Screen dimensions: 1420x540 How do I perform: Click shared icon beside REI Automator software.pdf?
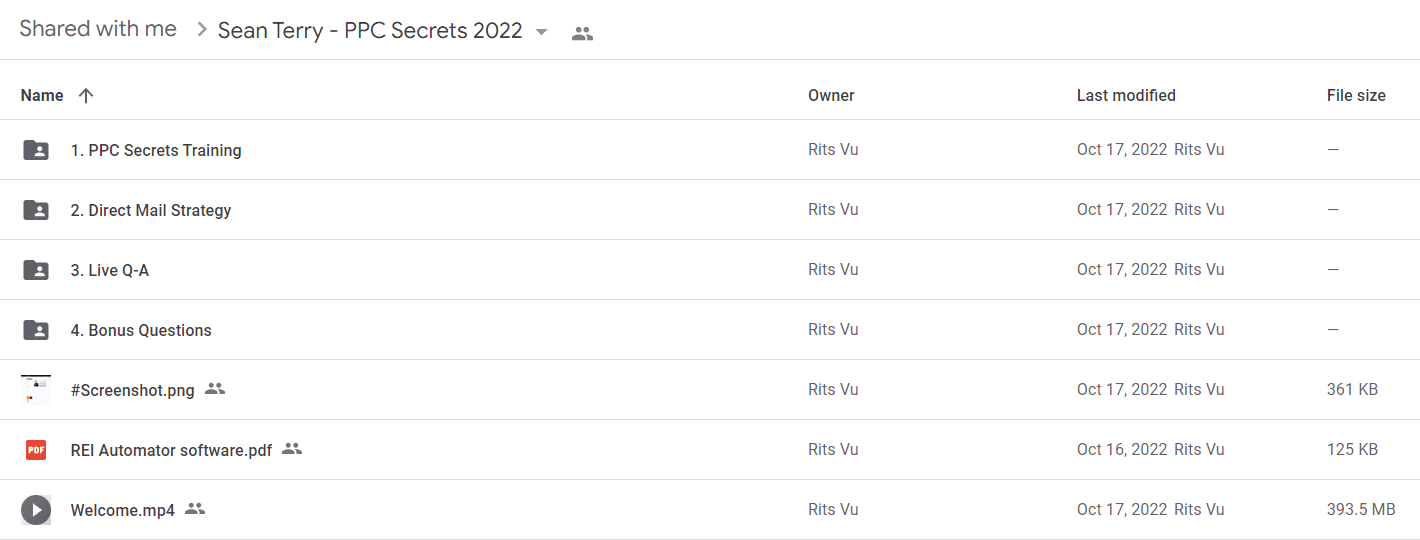292,449
